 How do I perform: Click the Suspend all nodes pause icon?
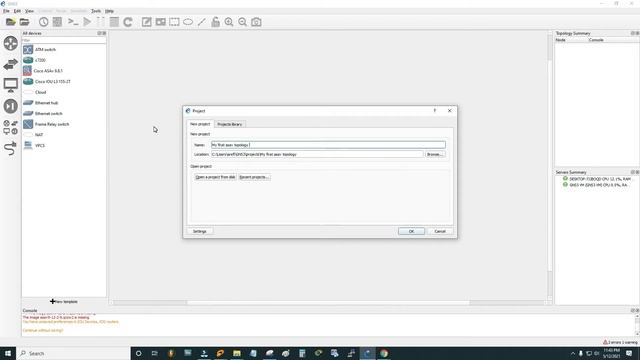[100, 22]
